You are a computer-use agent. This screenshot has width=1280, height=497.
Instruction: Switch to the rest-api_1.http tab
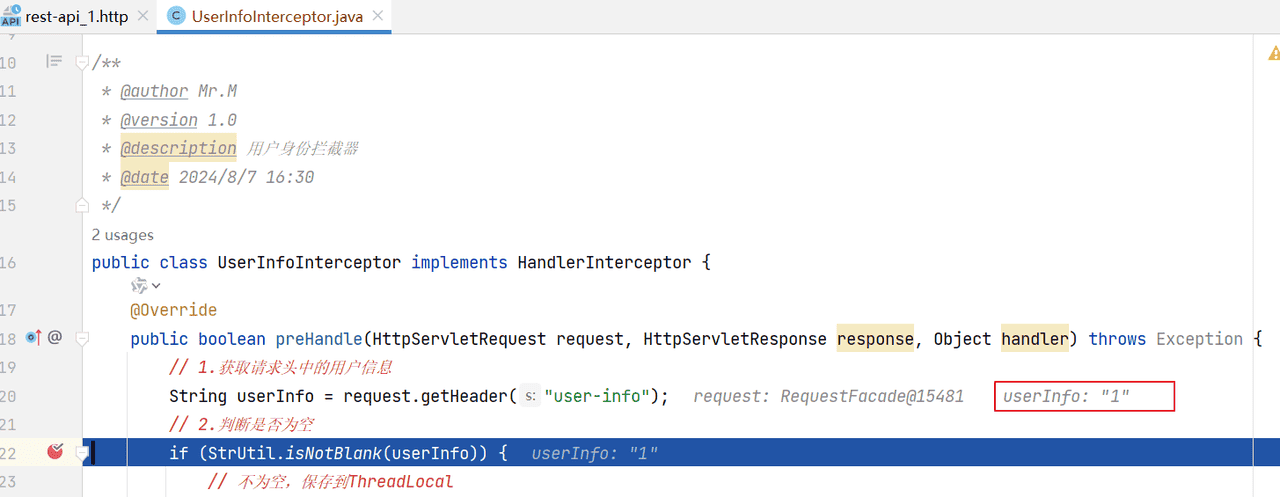pos(80,17)
